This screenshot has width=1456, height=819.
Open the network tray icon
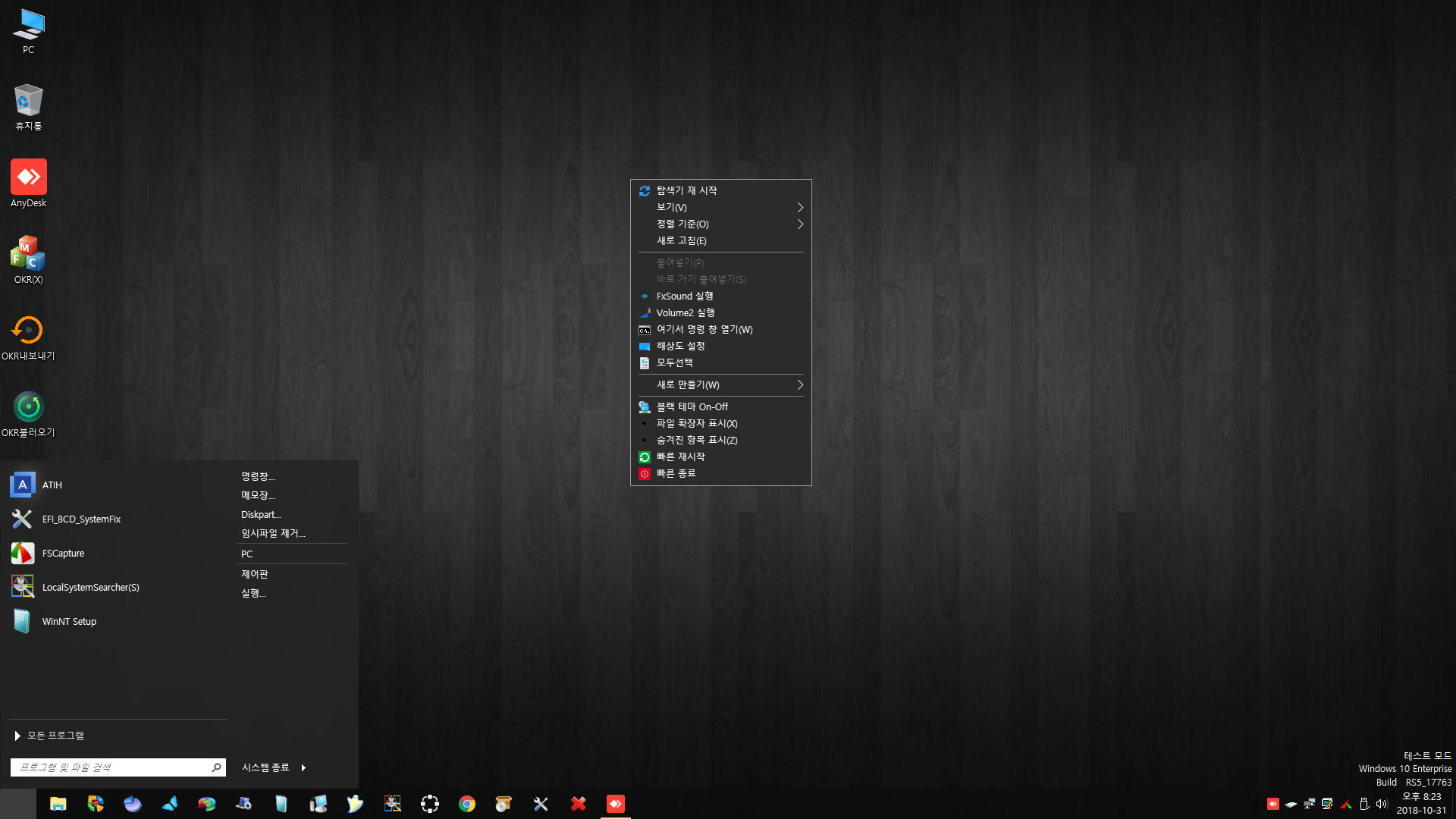tap(1309, 804)
